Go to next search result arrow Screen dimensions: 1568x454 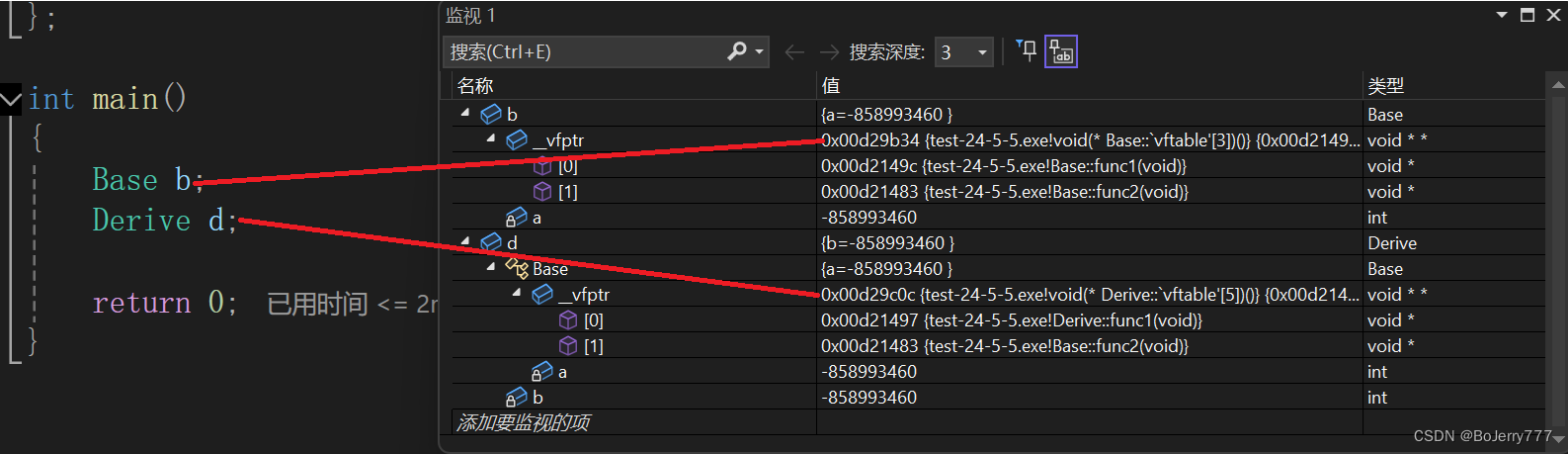[x=829, y=52]
